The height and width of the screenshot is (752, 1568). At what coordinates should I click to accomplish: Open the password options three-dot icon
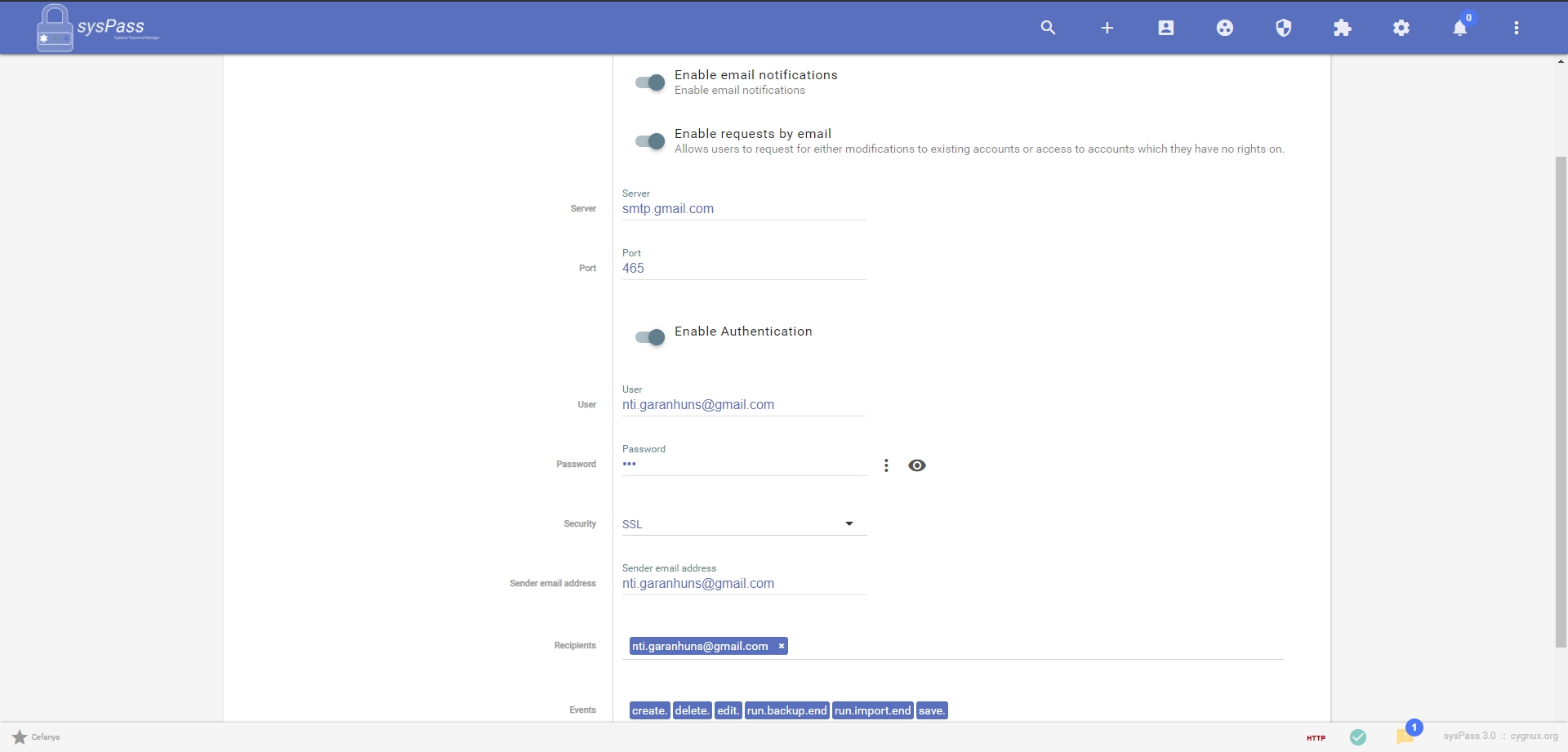pos(886,465)
